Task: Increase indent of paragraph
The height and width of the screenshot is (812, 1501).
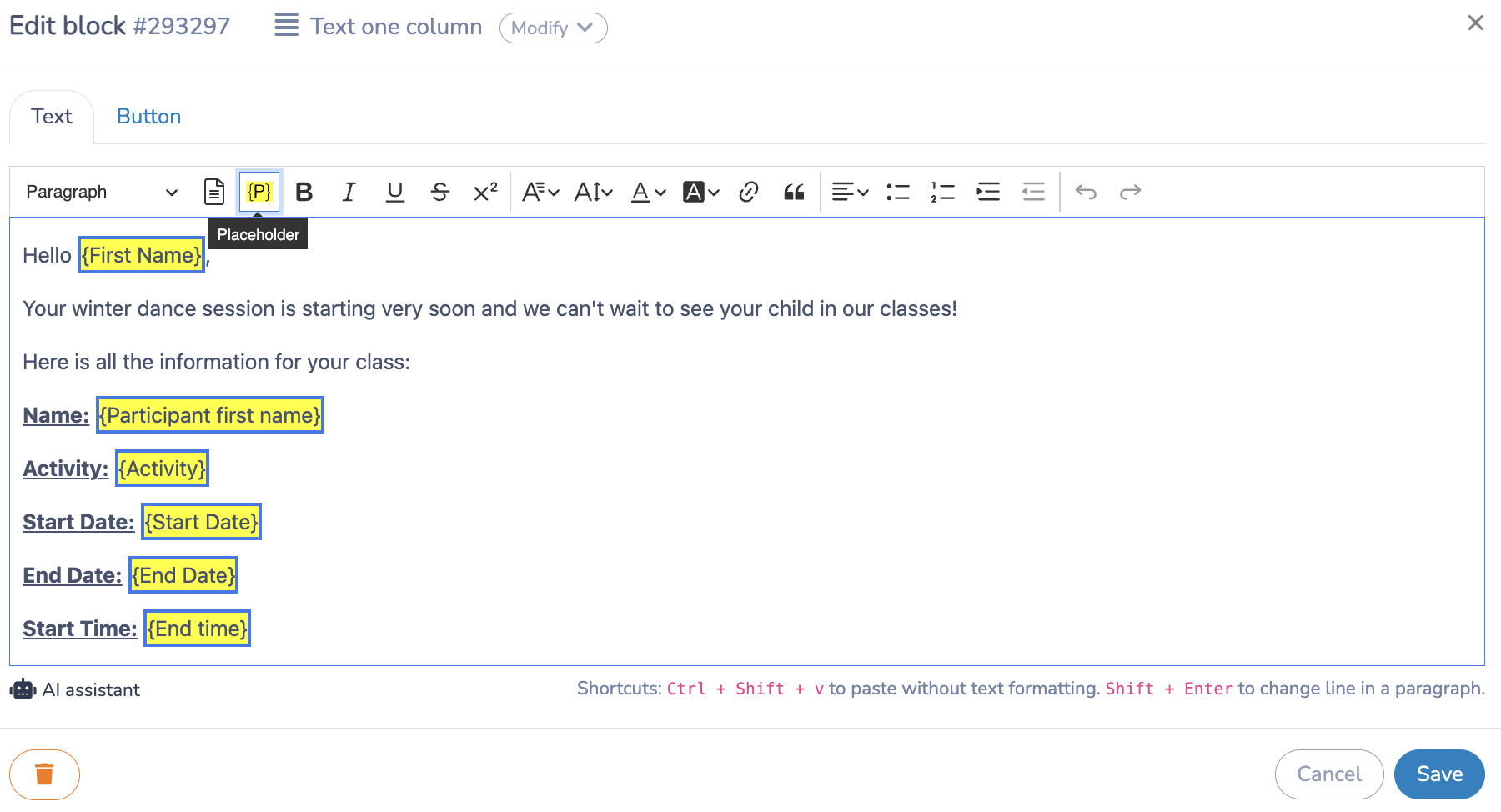Action: tap(988, 192)
